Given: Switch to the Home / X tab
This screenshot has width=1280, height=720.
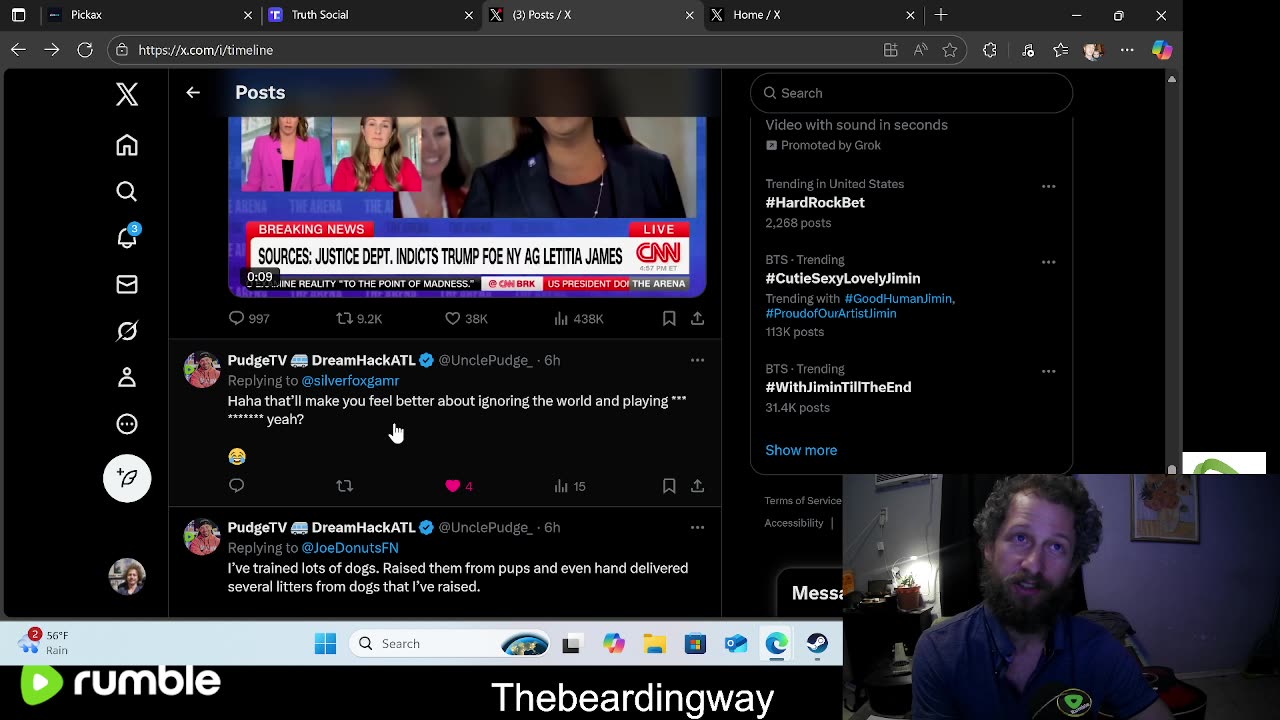Looking at the screenshot, I should pyautogui.click(x=810, y=15).
